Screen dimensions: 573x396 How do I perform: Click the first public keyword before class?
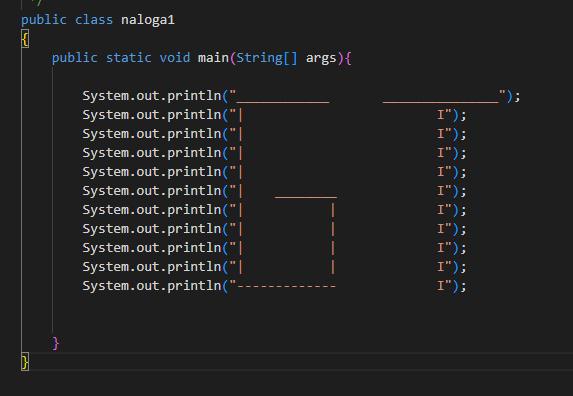coord(43,20)
